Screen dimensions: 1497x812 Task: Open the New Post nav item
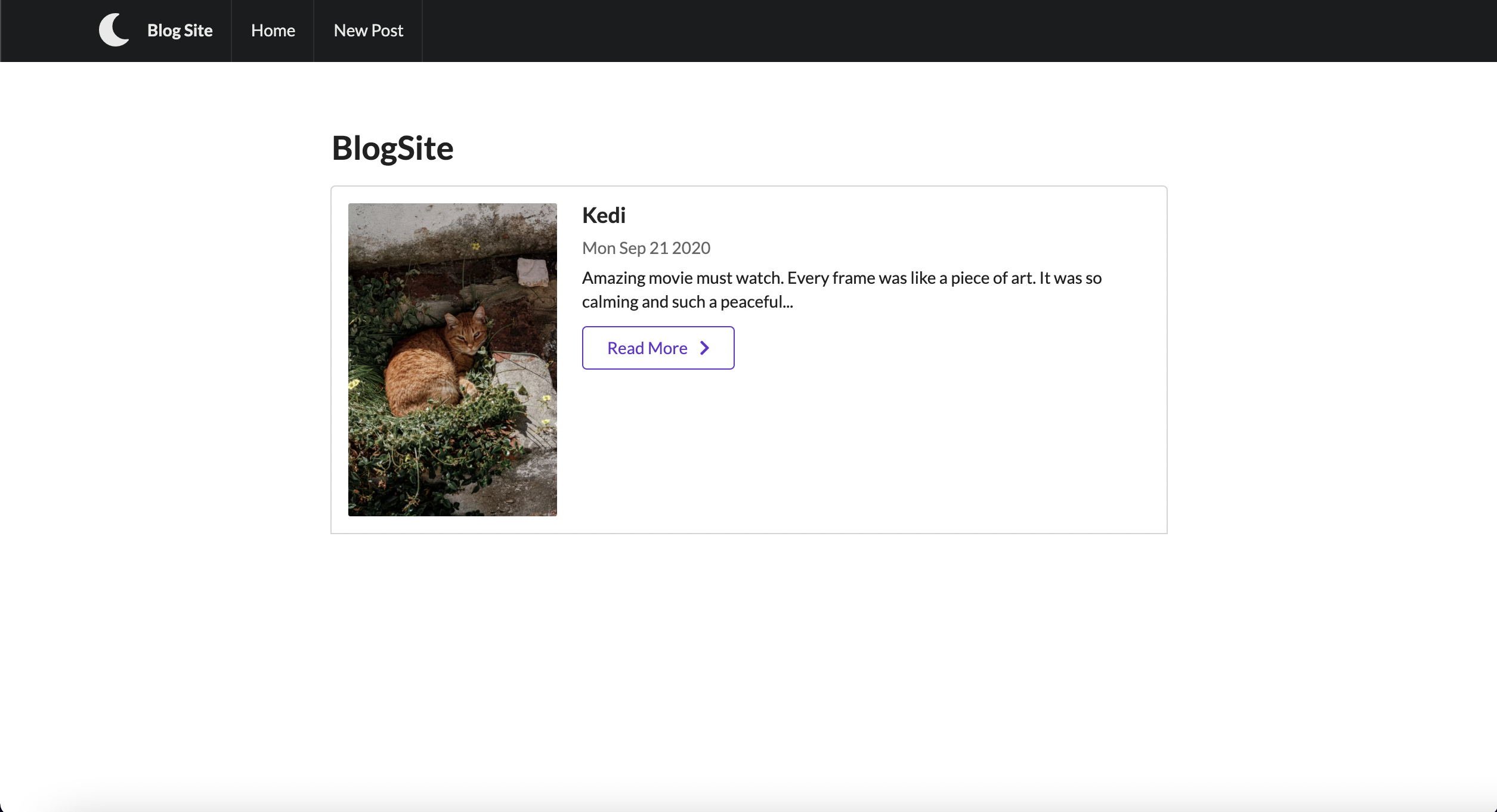click(x=368, y=30)
